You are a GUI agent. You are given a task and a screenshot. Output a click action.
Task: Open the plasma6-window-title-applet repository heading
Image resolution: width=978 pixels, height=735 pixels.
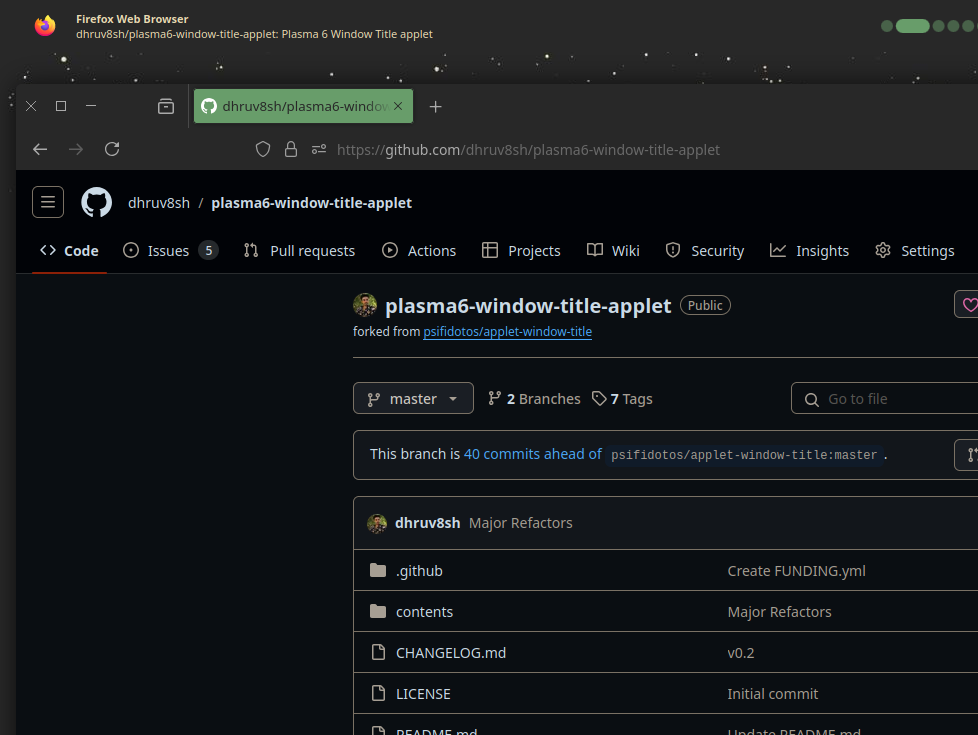coord(528,306)
